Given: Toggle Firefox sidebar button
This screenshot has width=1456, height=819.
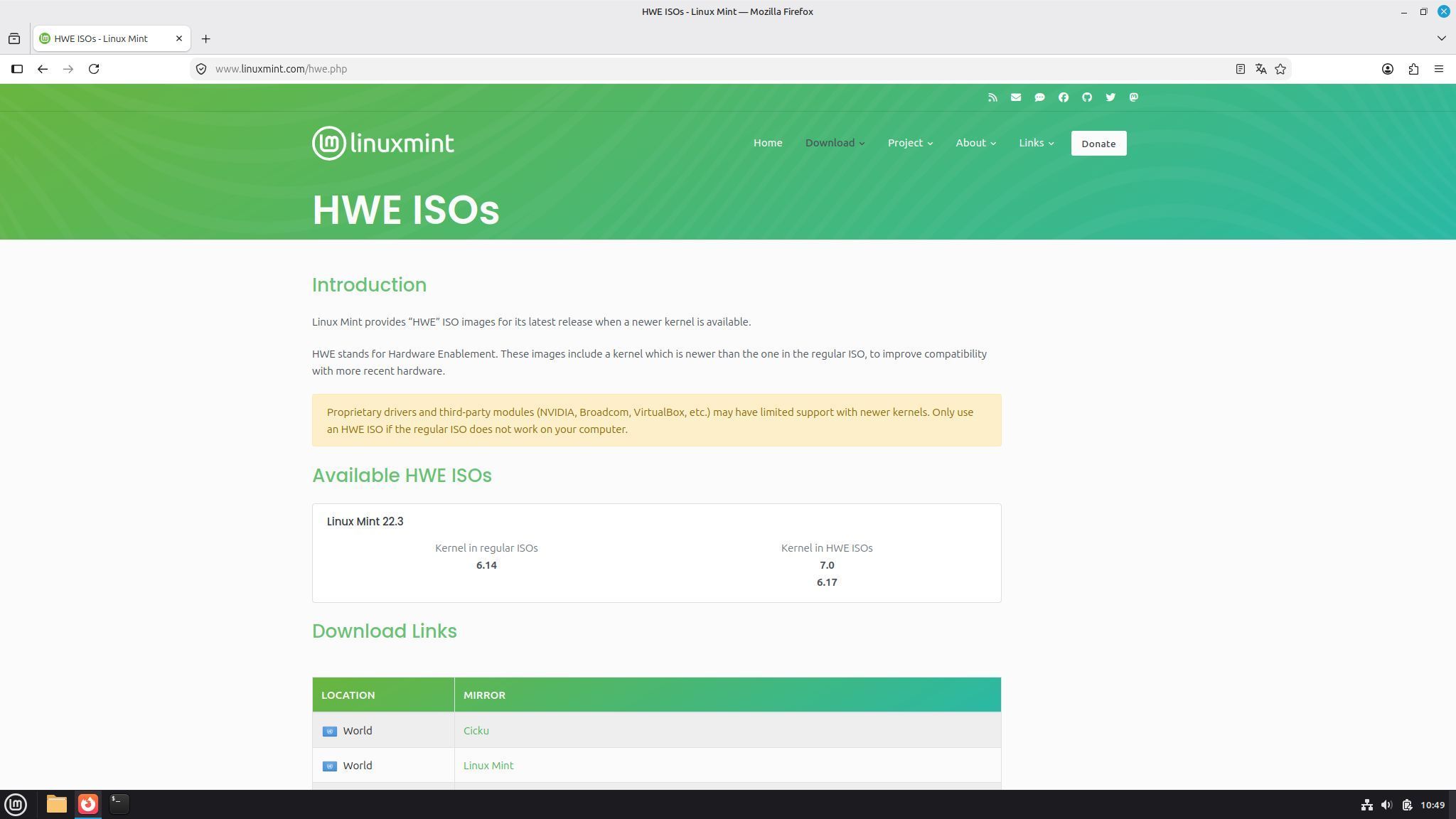Looking at the screenshot, I should pyautogui.click(x=17, y=69).
